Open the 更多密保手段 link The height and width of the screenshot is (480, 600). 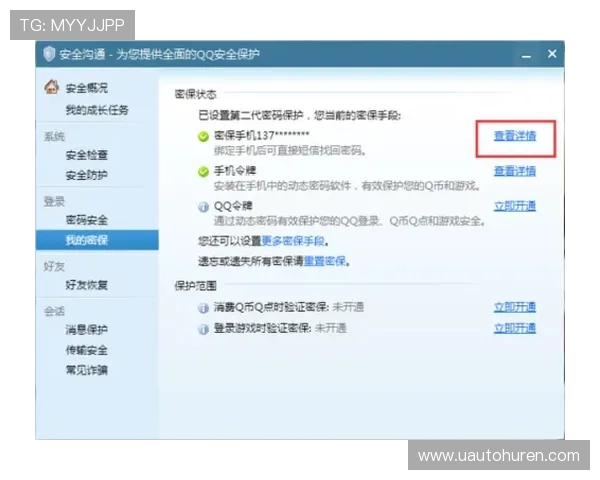[x=293, y=241]
